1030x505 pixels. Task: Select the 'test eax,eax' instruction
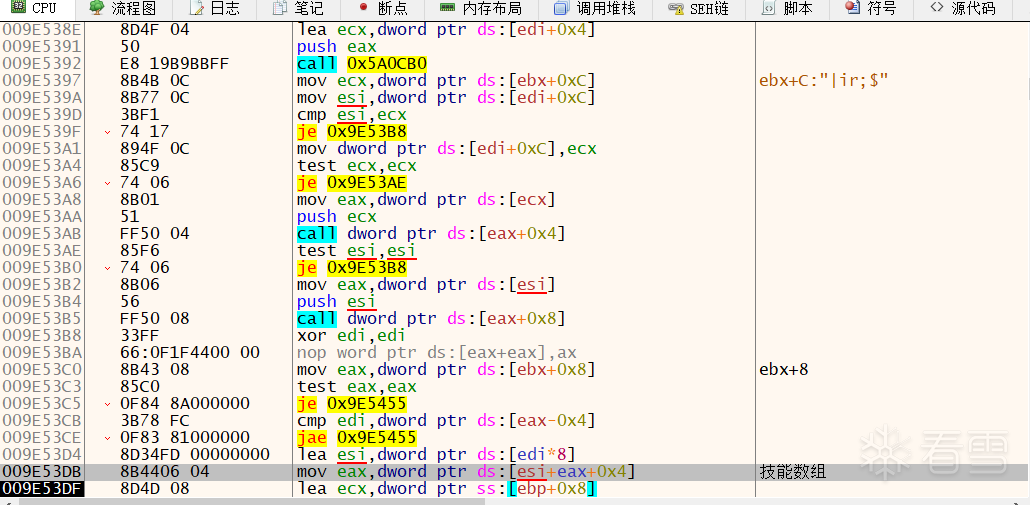[x=356, y=387]
